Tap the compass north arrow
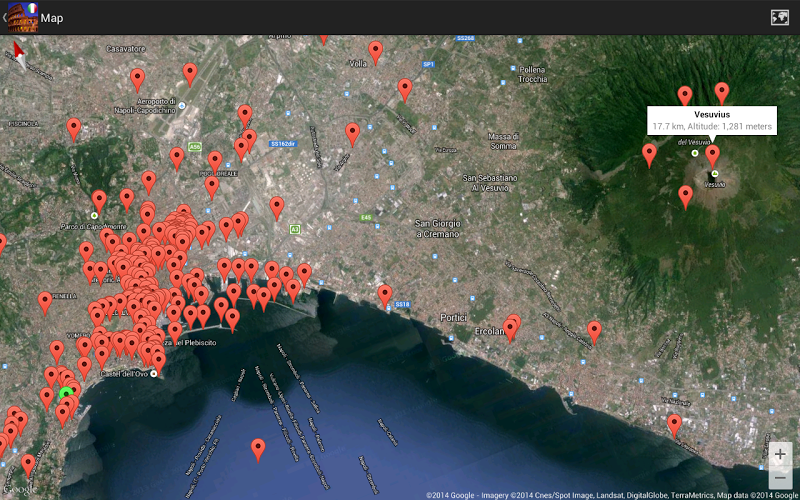The image size is (800, 500). pos(20,54)
